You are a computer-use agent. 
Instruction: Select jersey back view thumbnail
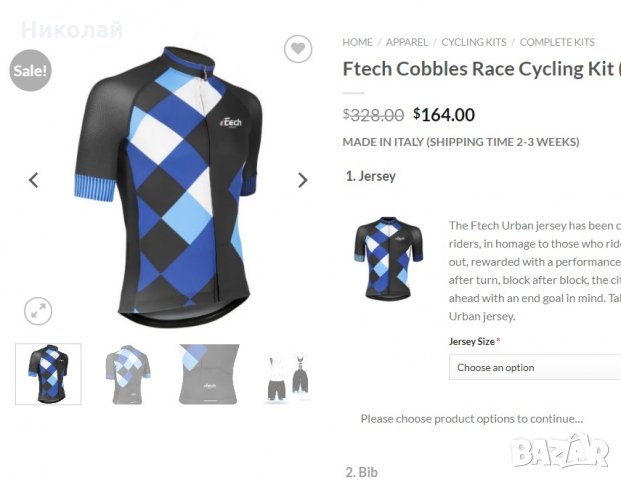(128, 374)
